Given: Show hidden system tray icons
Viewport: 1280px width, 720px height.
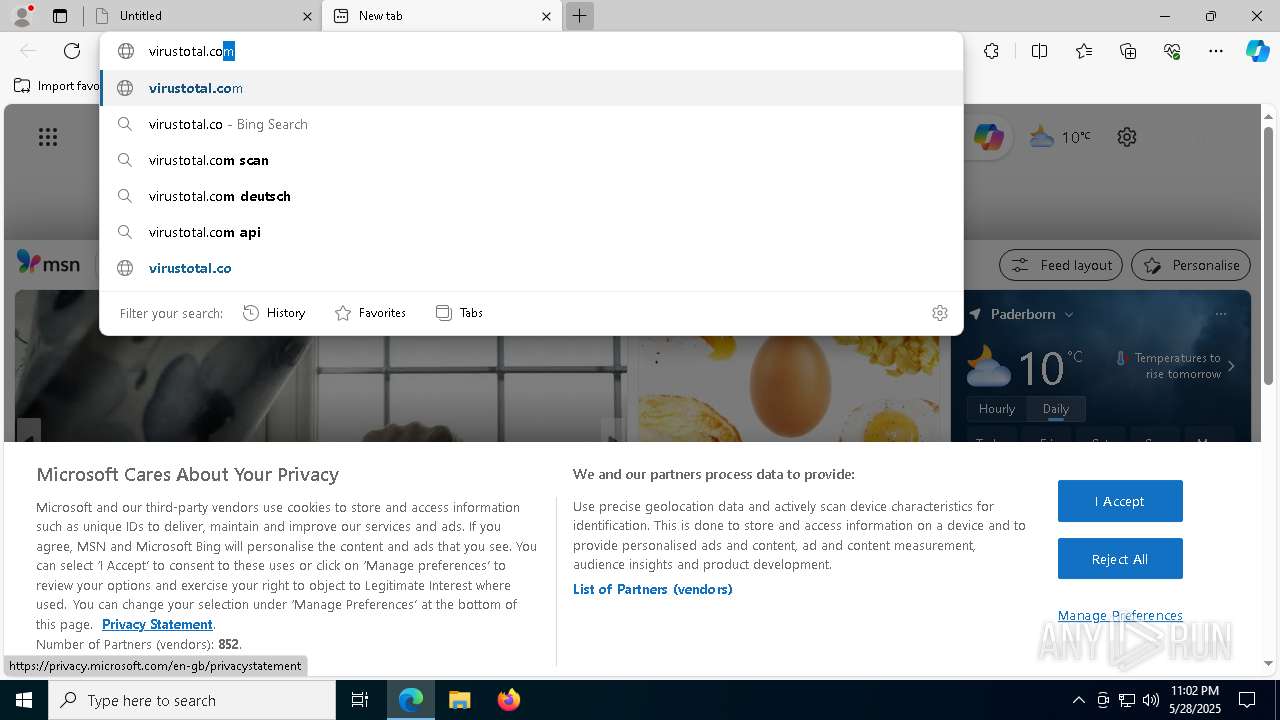Looking at the screenshot, I should click(1078, 700).
